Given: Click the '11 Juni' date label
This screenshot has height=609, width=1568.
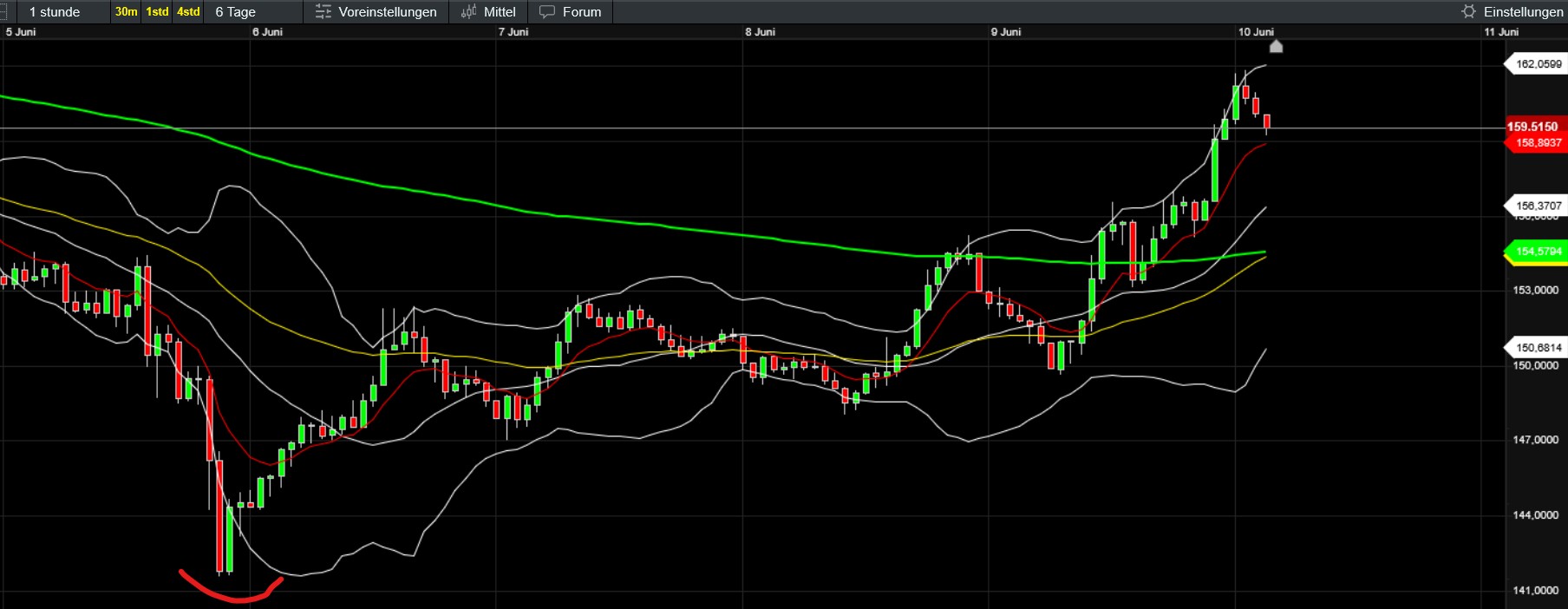Looking at the screenshot, I should 1501,32.
